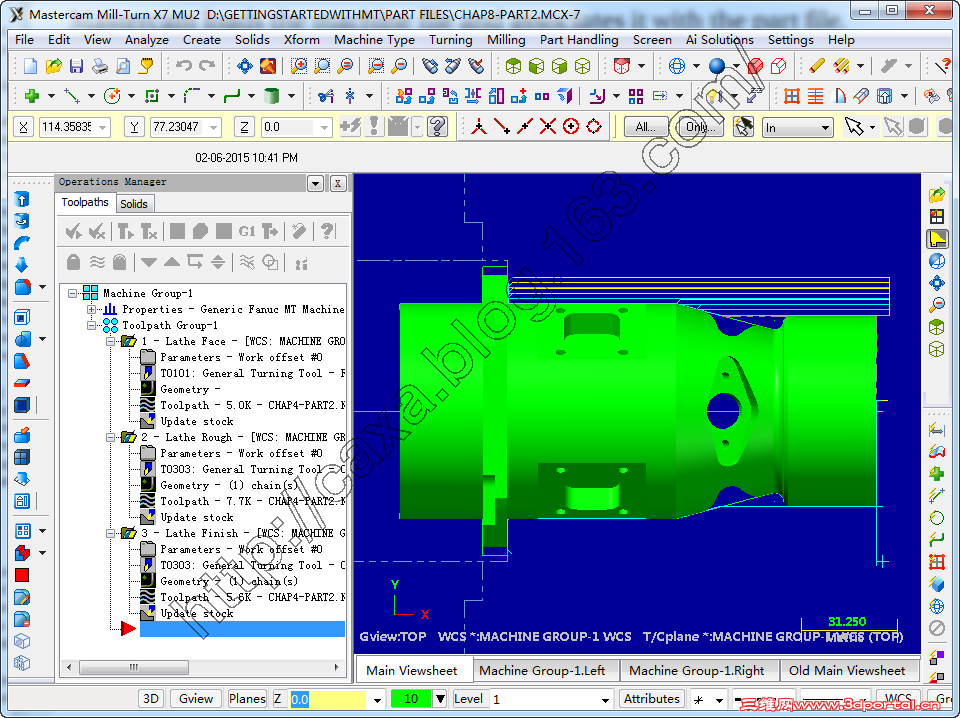Open the Analyze menu
960x718 pixels.
click(x=147, y=40)
